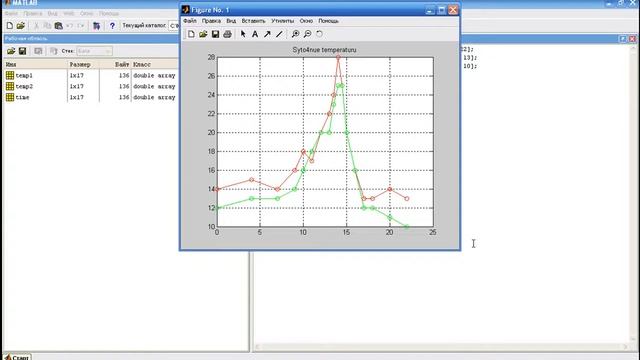The width and height of the screenshot is (640, 360).
Task: Open Web menu in MATLAB main window
Action: (x=69, y=13)
